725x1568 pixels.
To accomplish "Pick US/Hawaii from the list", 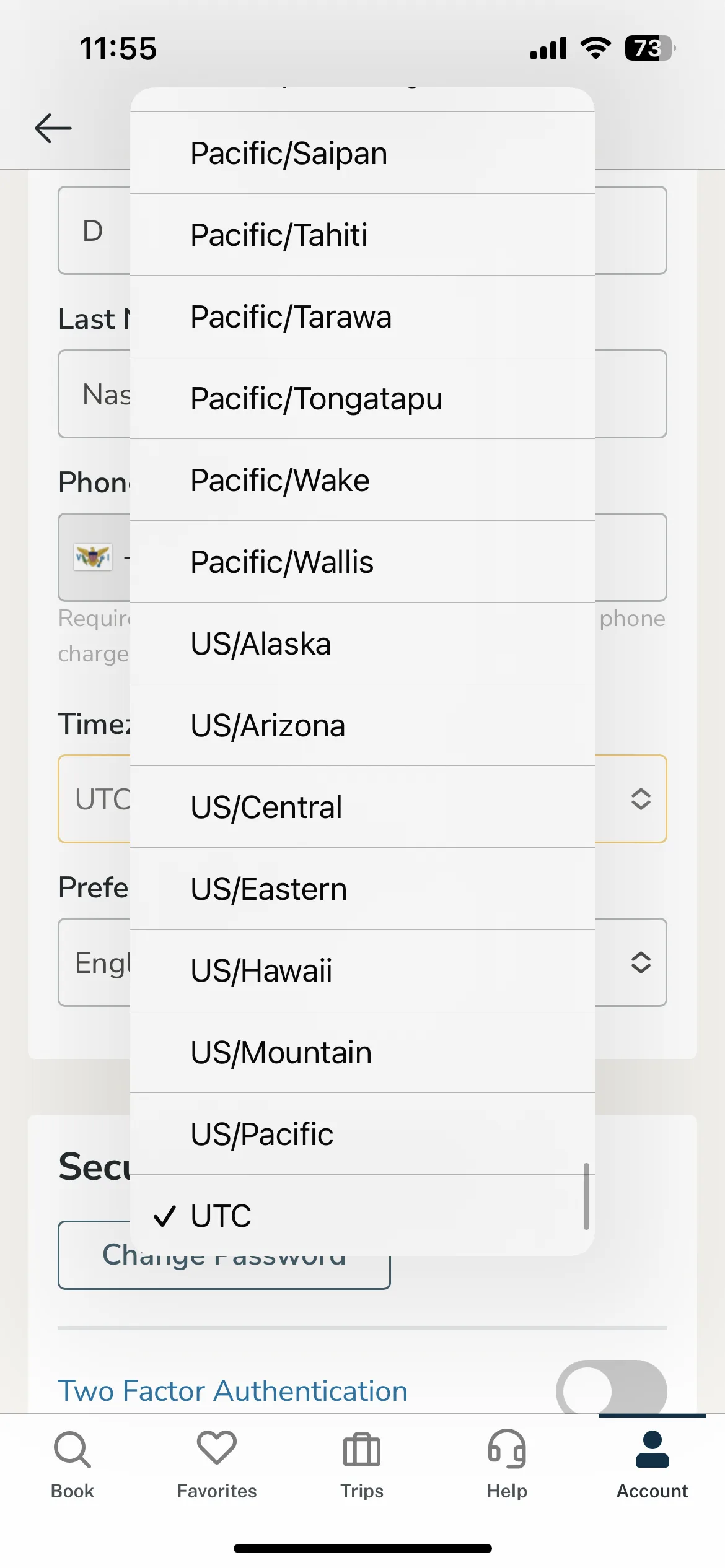I will [362, 970].
